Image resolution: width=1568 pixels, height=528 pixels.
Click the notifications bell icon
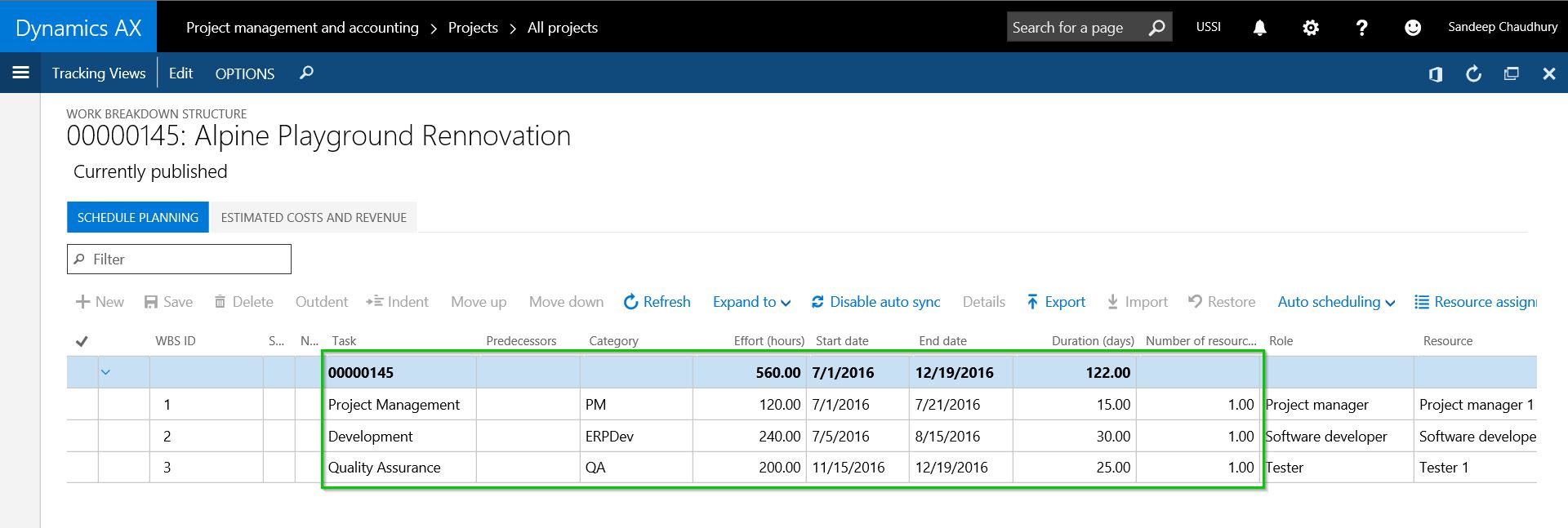tap(1259, 28)
